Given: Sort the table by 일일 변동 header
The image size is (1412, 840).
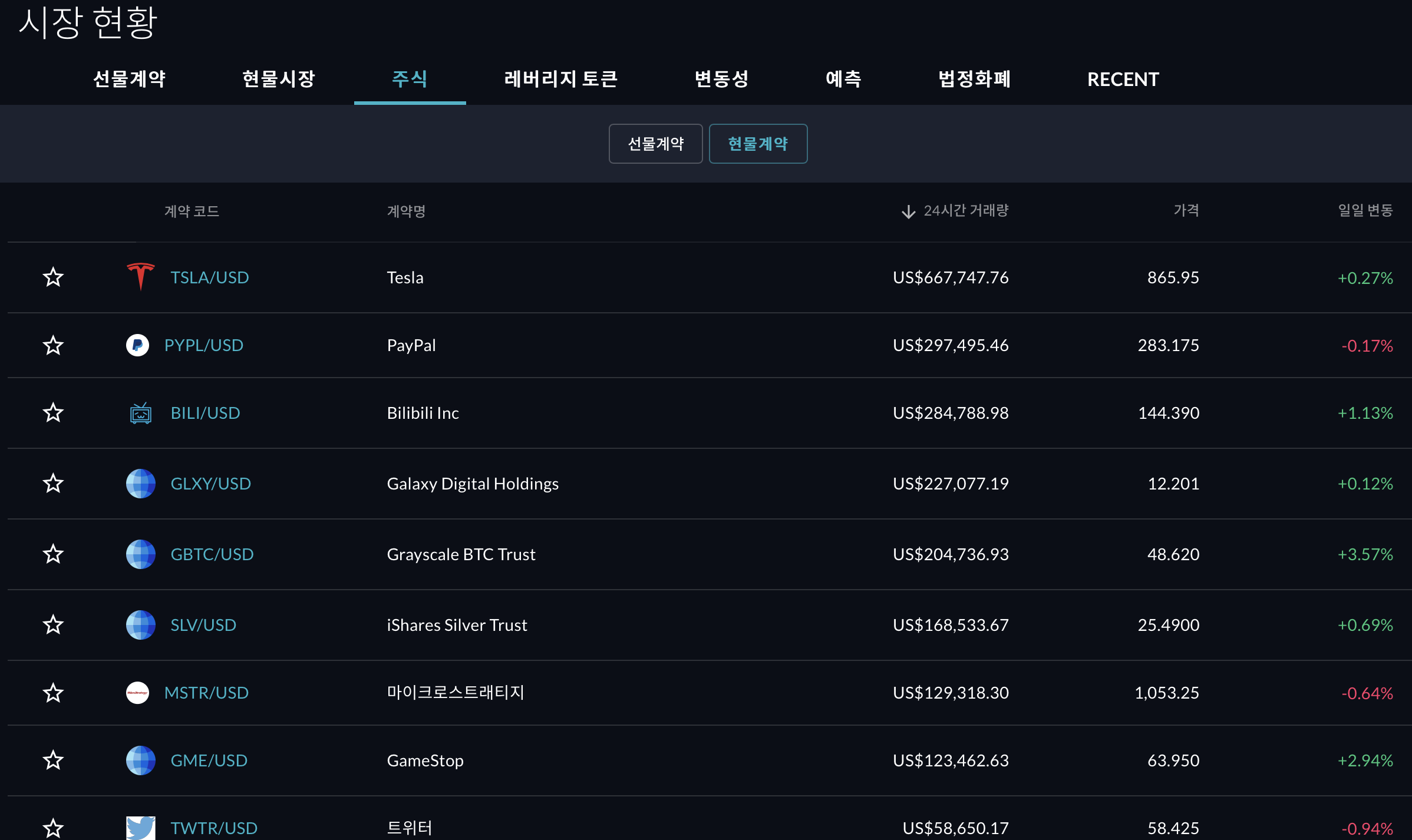Looking at the screenshot, I should coord(1365,210).
